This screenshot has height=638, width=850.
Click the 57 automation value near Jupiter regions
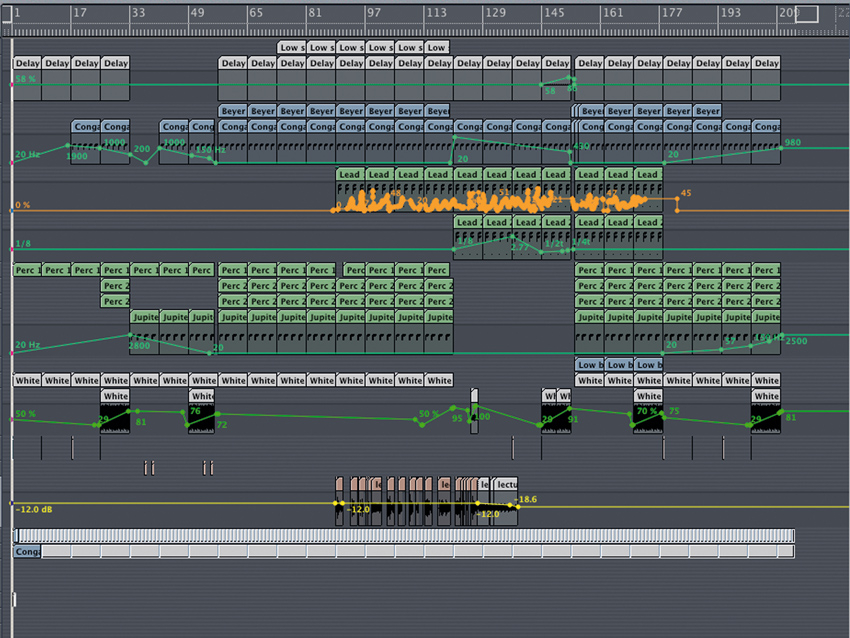click(730, 341)
